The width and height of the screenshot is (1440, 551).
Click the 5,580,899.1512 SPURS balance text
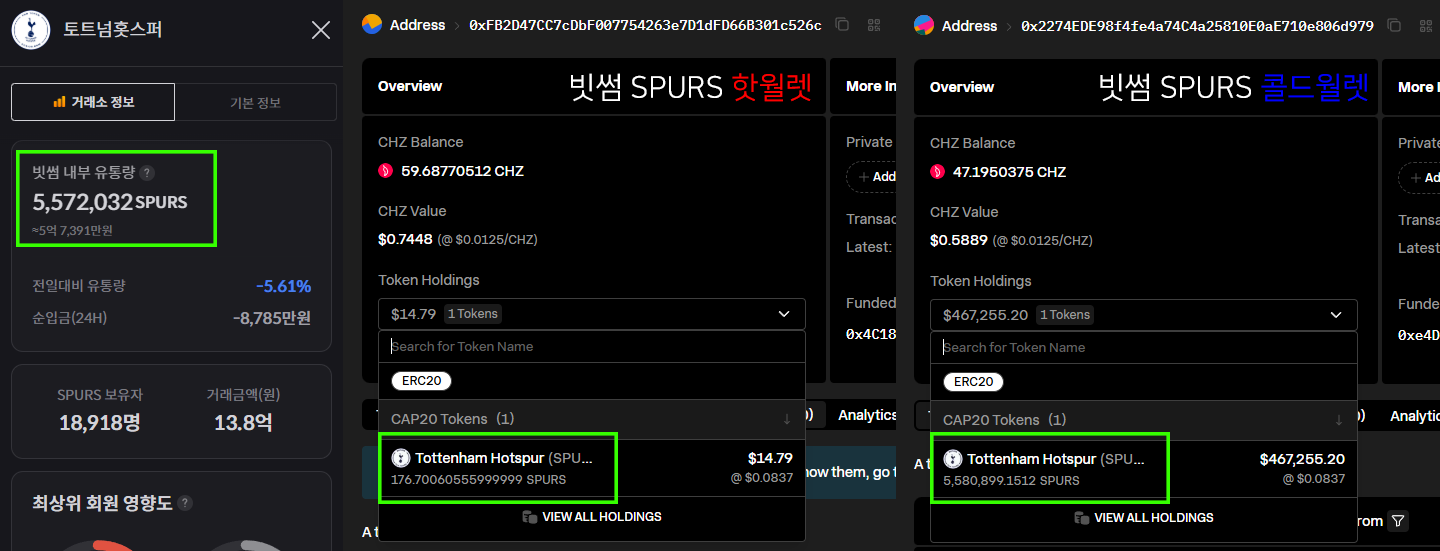point(1011,480)
